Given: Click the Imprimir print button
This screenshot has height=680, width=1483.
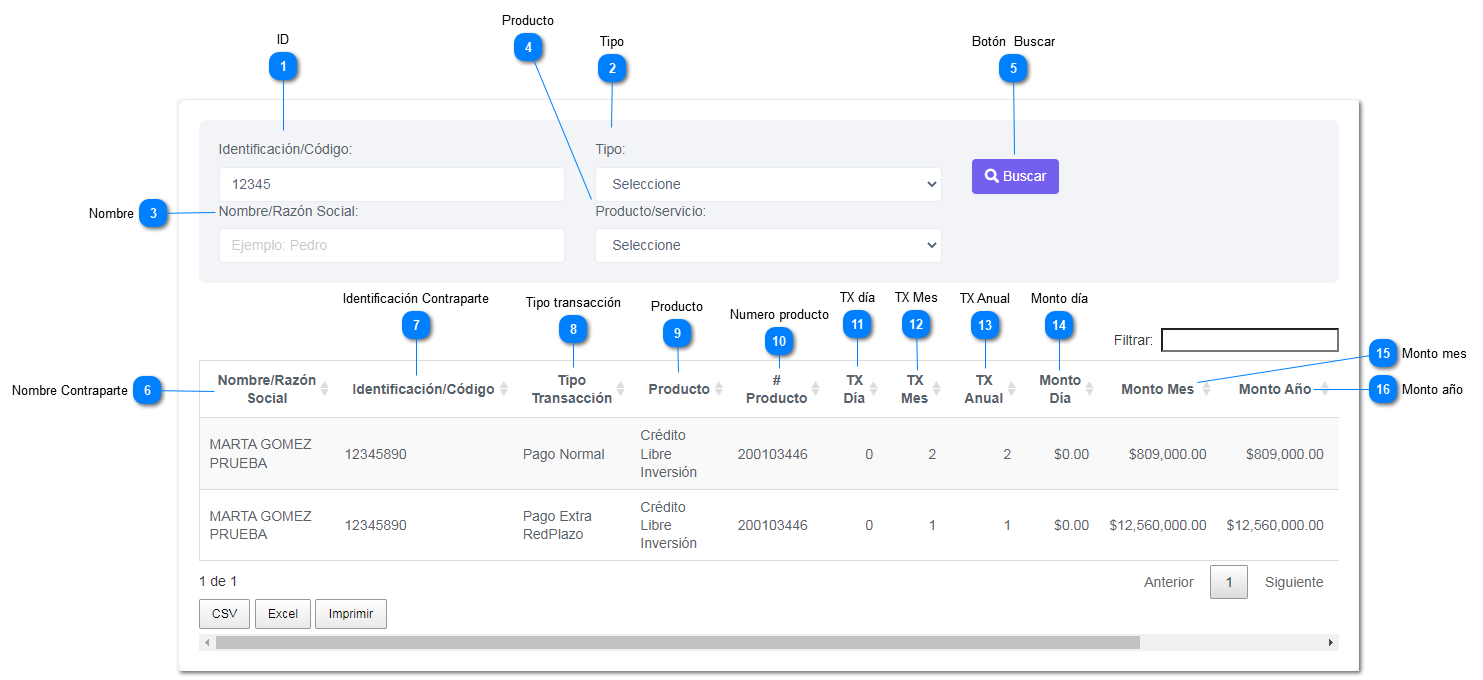Looking at the screenshot, I should [x=351, y=614].
